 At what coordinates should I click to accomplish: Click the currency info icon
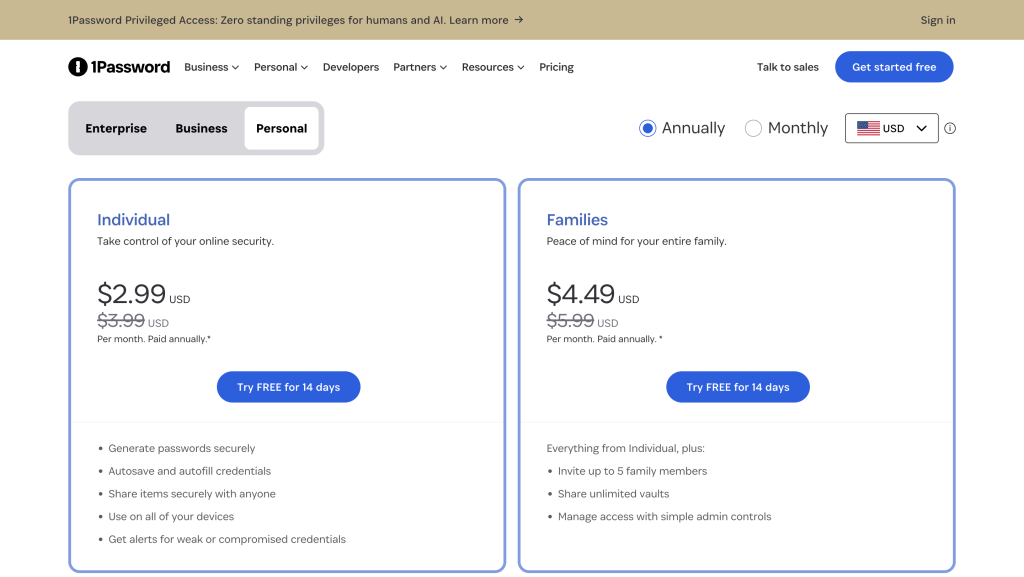coord(950,129)
